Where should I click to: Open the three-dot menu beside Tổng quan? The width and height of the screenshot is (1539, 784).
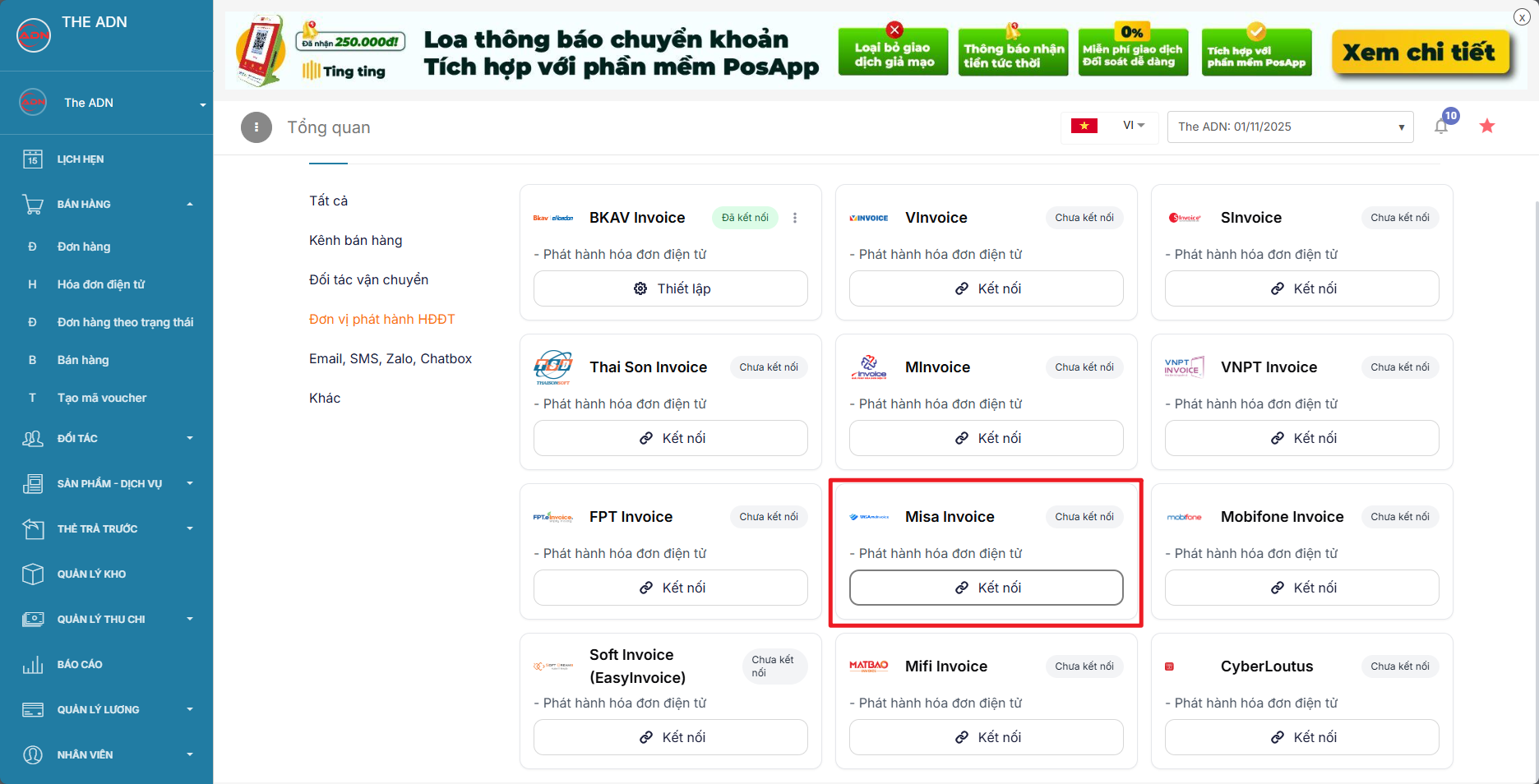point(256,127)
